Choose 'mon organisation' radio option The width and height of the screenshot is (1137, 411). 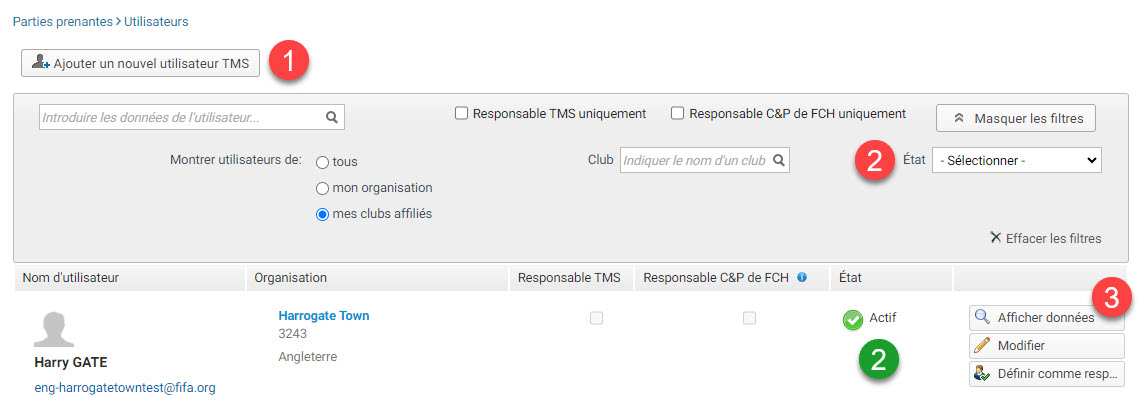point(323,188)
